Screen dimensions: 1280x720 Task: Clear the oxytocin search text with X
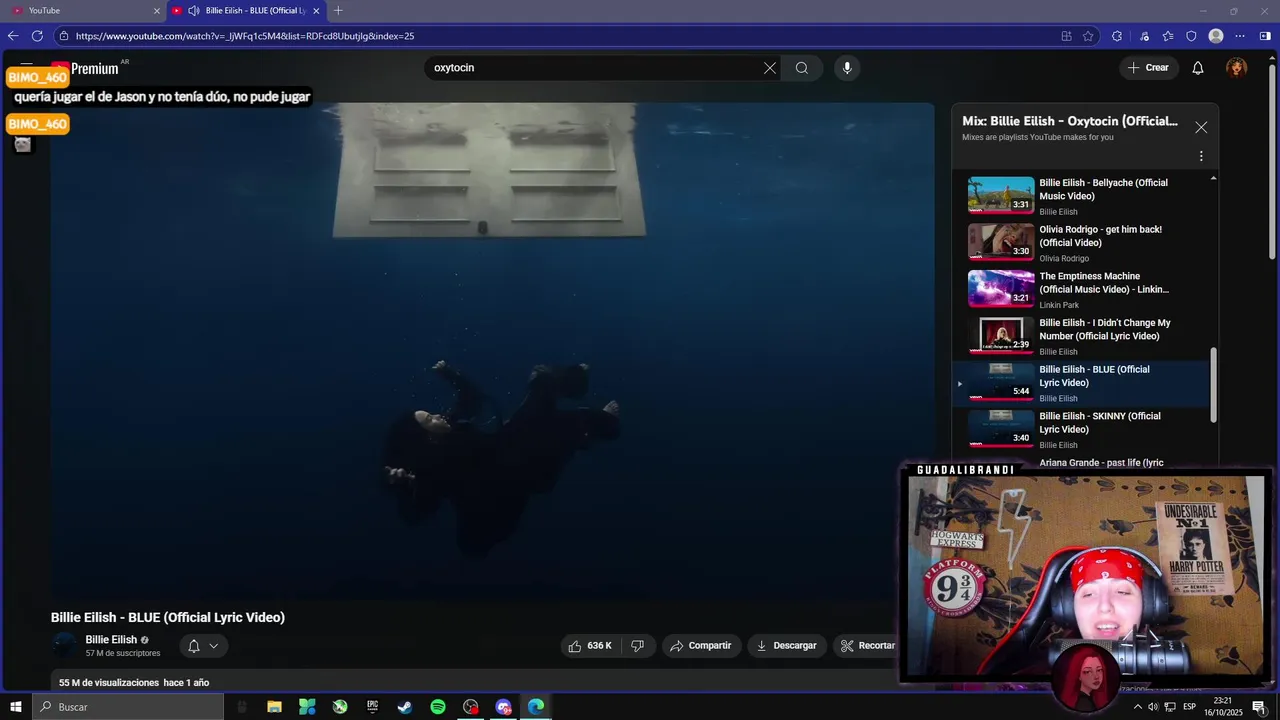(x=769, y=68)
